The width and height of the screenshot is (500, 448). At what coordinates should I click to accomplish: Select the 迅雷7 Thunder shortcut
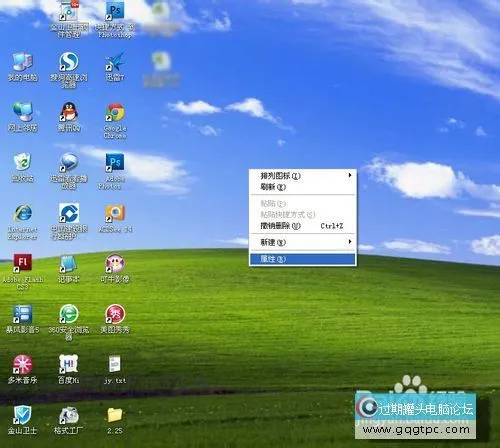point(115,67)
